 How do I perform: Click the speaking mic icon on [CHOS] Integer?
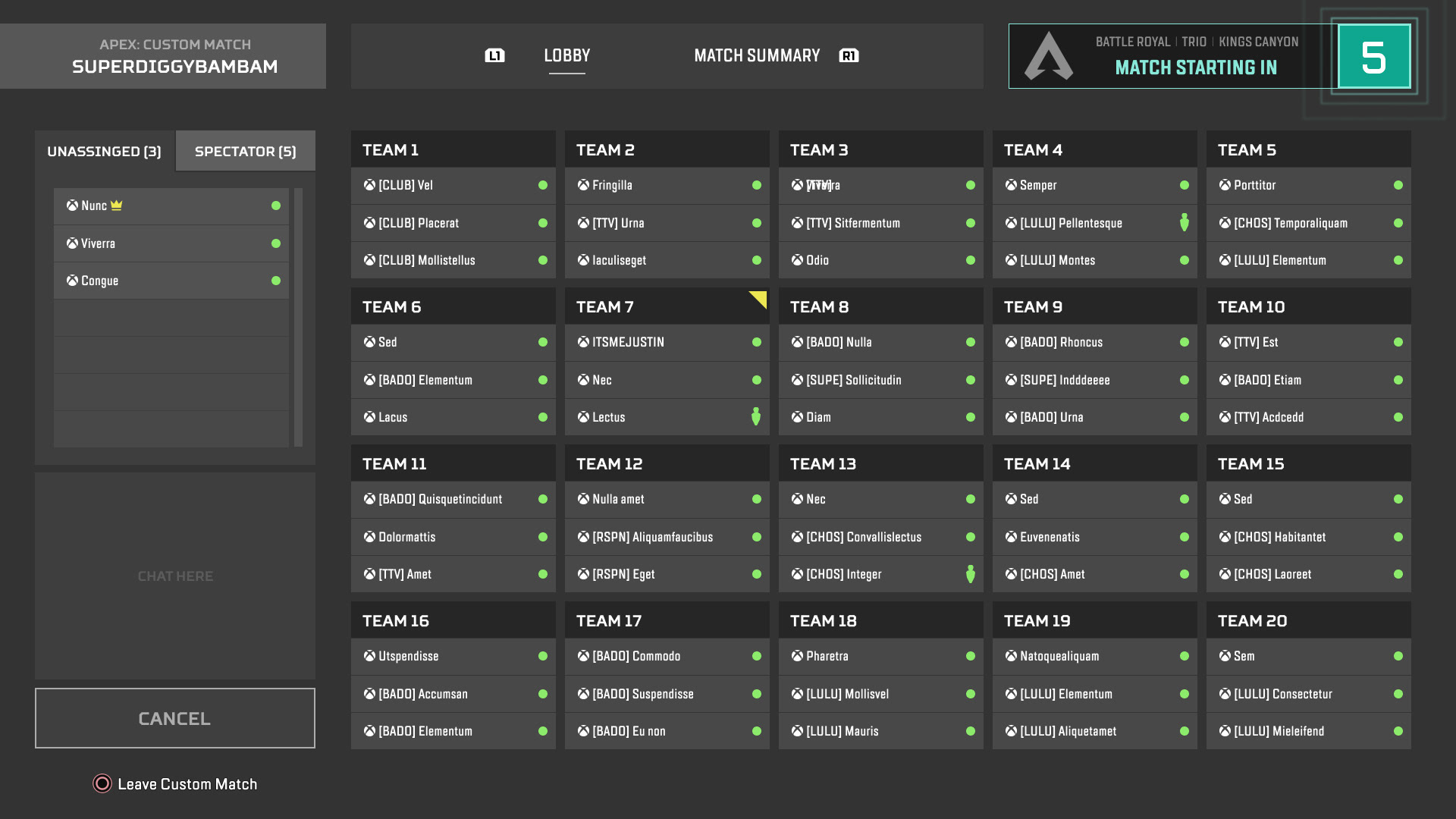pos(971,574)
